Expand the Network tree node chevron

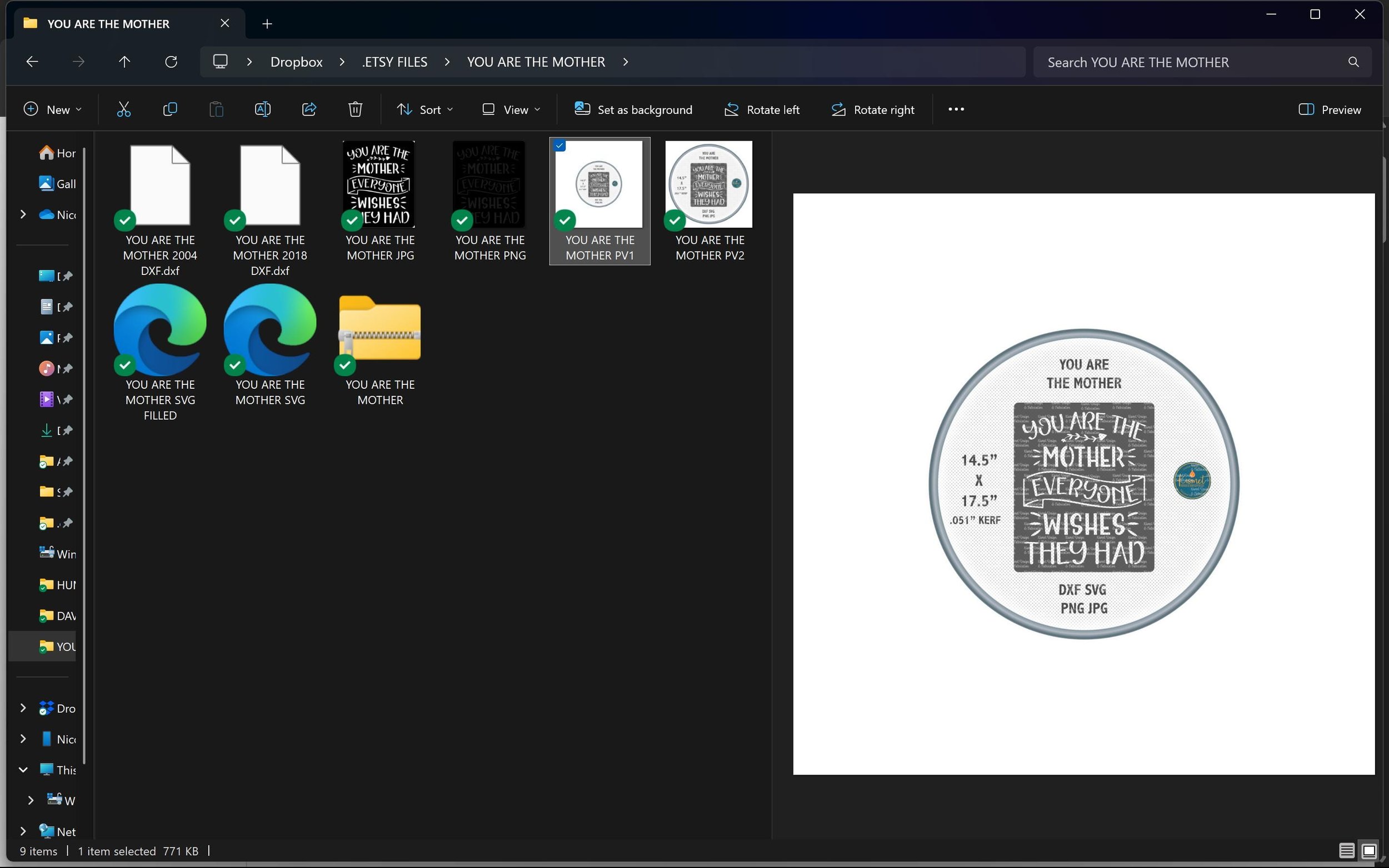point(23,831)
